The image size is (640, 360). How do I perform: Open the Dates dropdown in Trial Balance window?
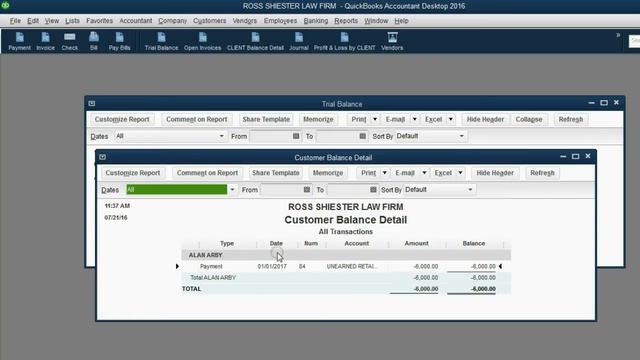[x=222, y=136]
